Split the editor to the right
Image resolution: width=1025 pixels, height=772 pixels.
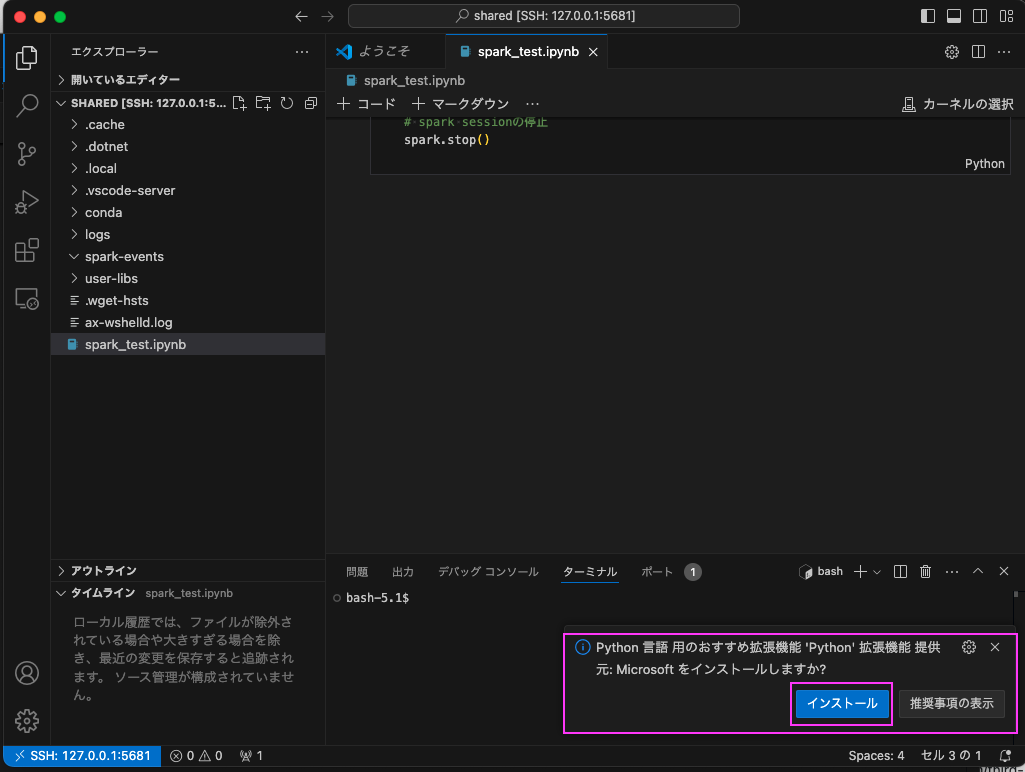978,52
